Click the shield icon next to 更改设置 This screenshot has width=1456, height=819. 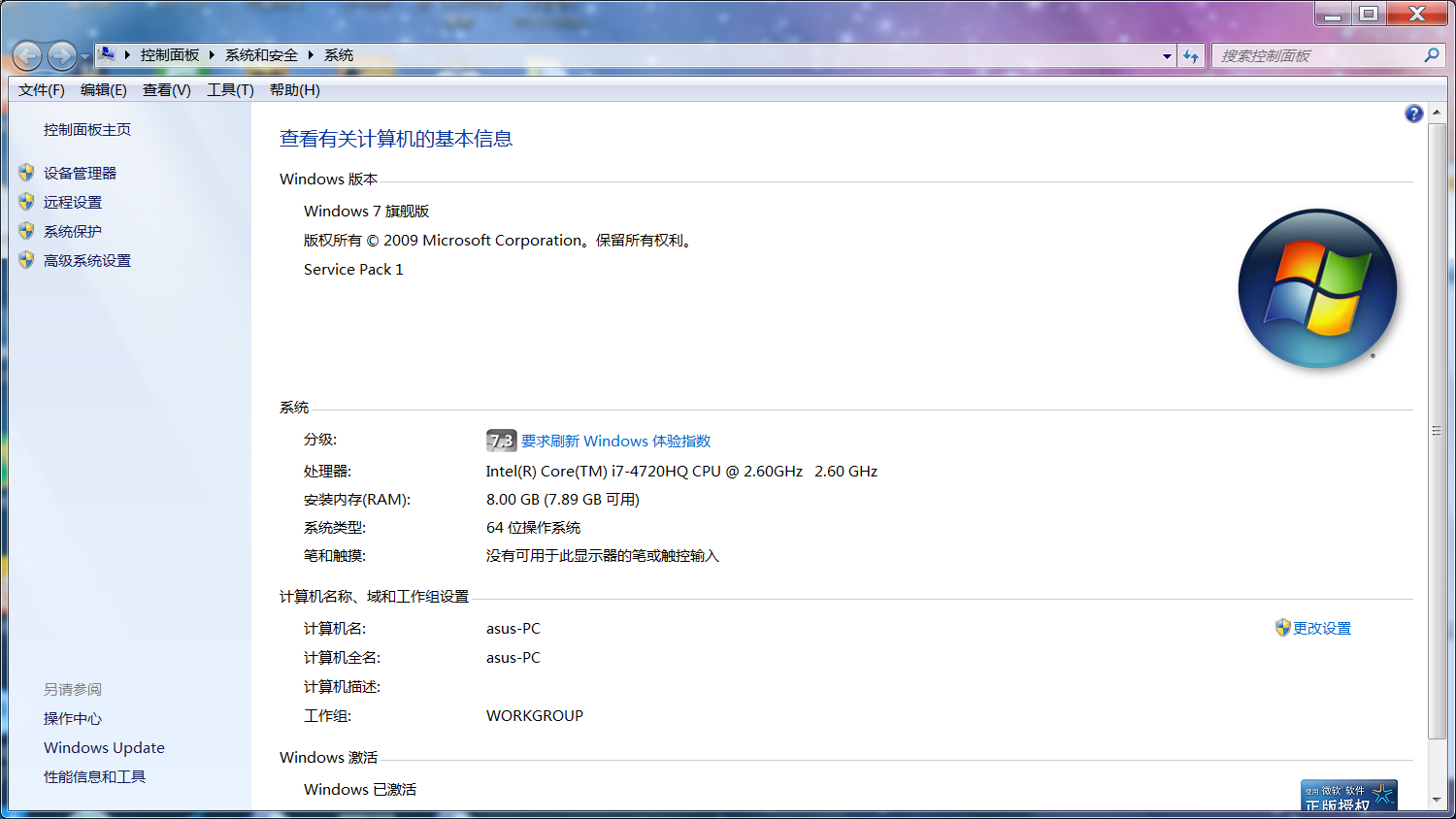pyautogui.click(x=1283, y=628)
